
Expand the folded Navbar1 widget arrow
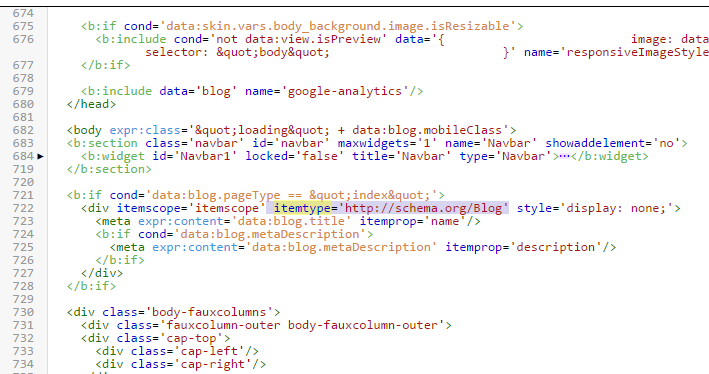coord(40,156)
